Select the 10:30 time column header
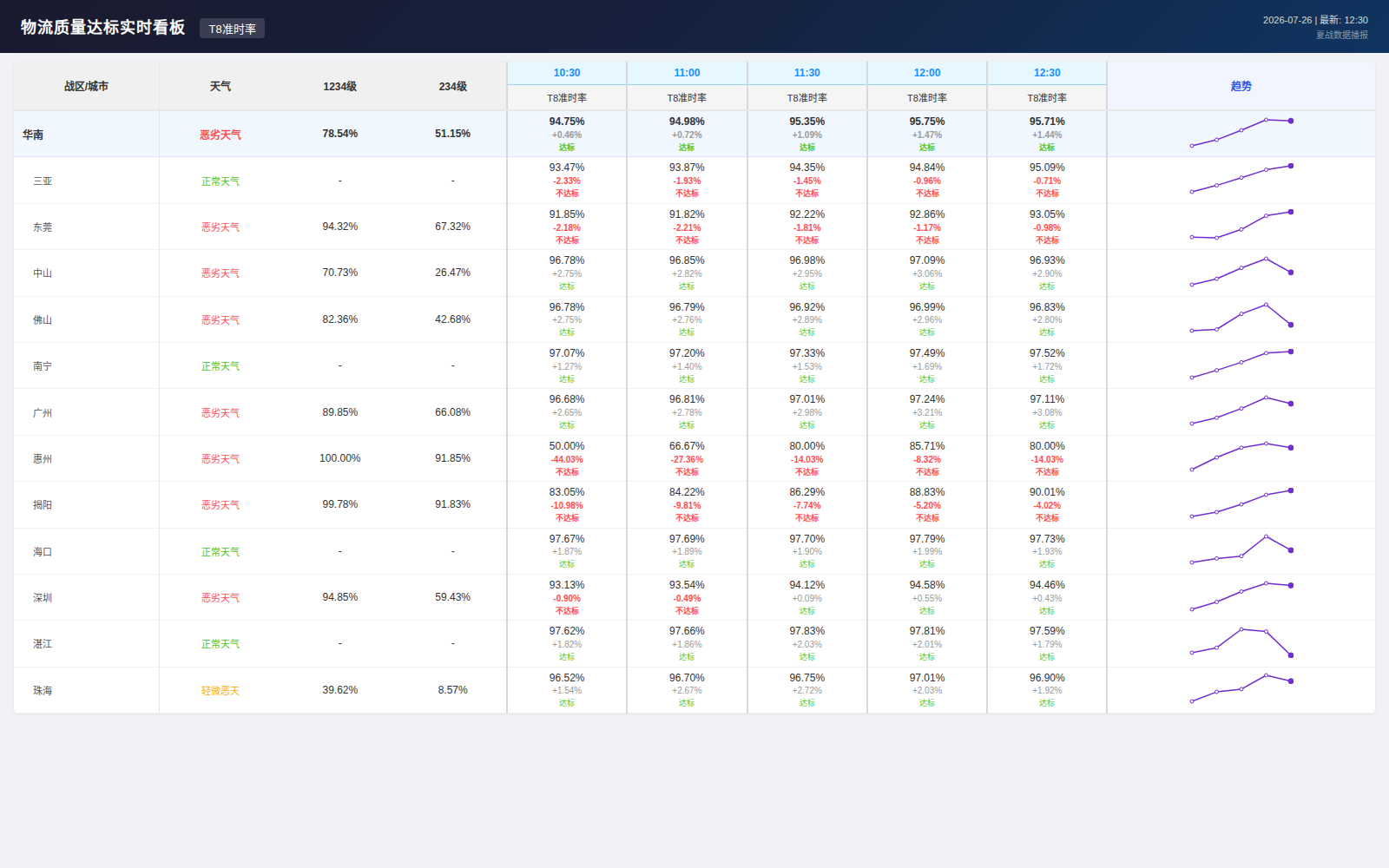 pyautogui.click(x=567, y=73)
